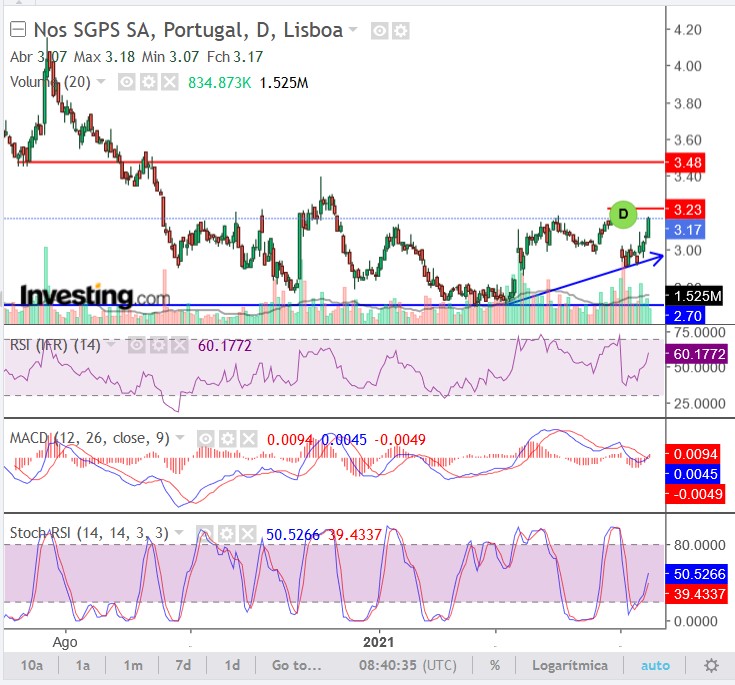Click the 834.873K volume value in legend
The image size is (735, 685).
point(219,83)
